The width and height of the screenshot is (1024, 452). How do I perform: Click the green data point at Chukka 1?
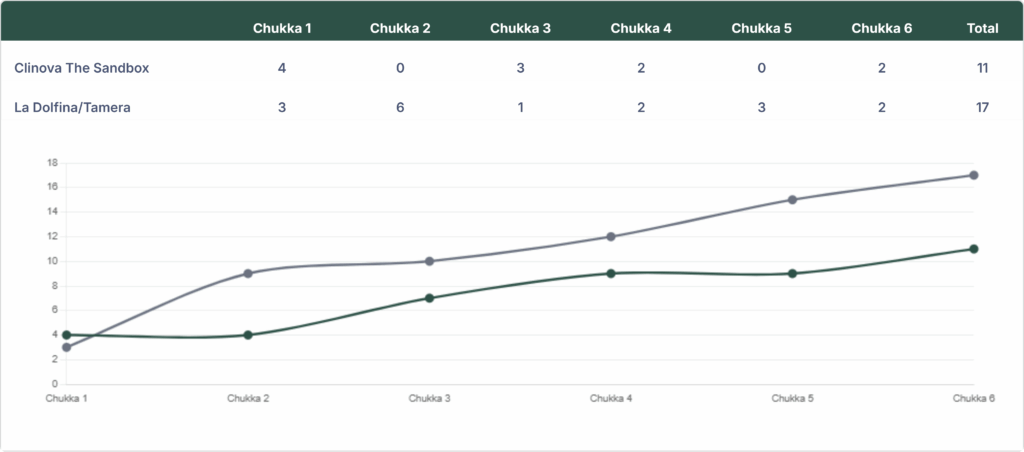(67, 335)
